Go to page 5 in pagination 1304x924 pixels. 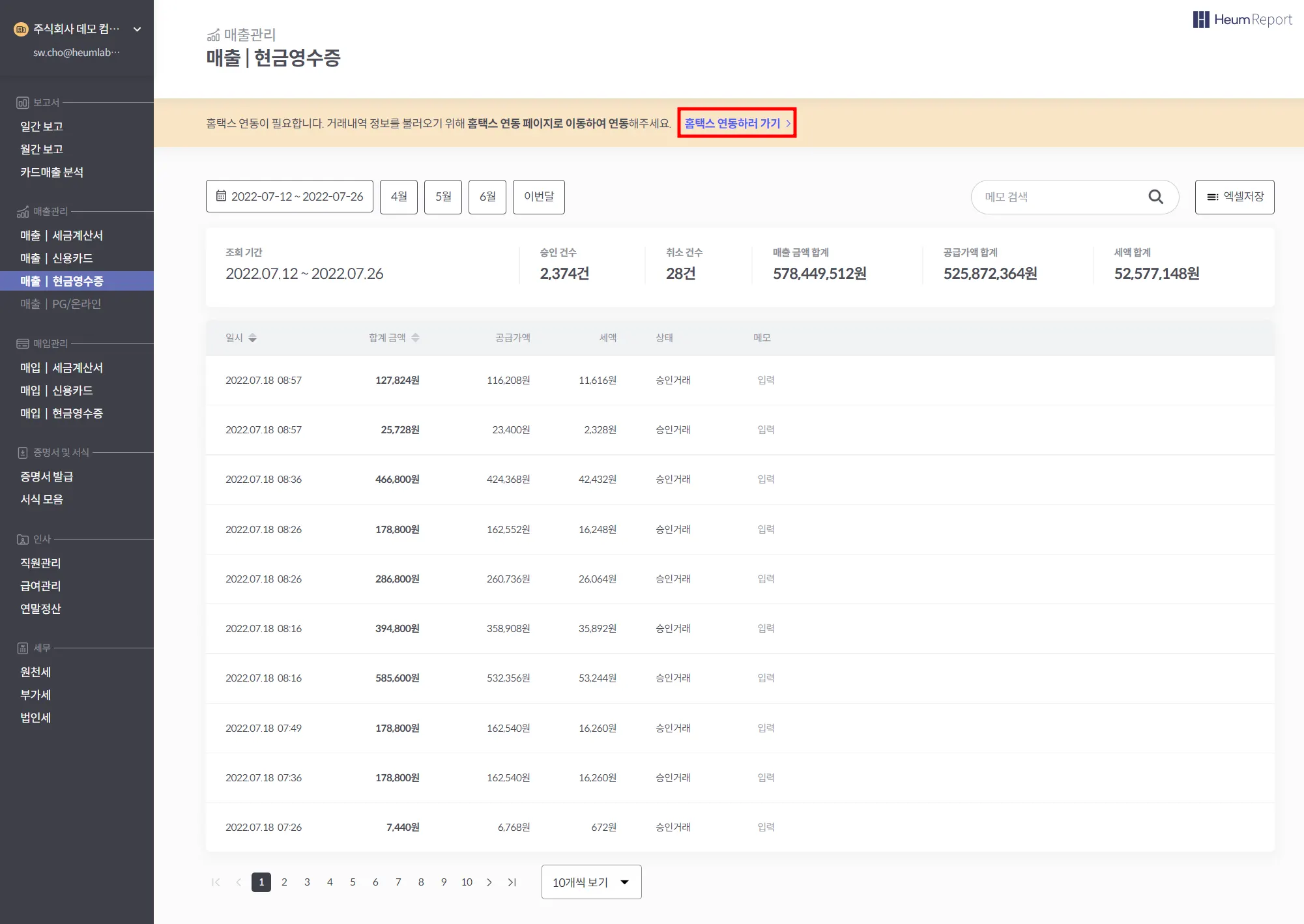(353, 882)
